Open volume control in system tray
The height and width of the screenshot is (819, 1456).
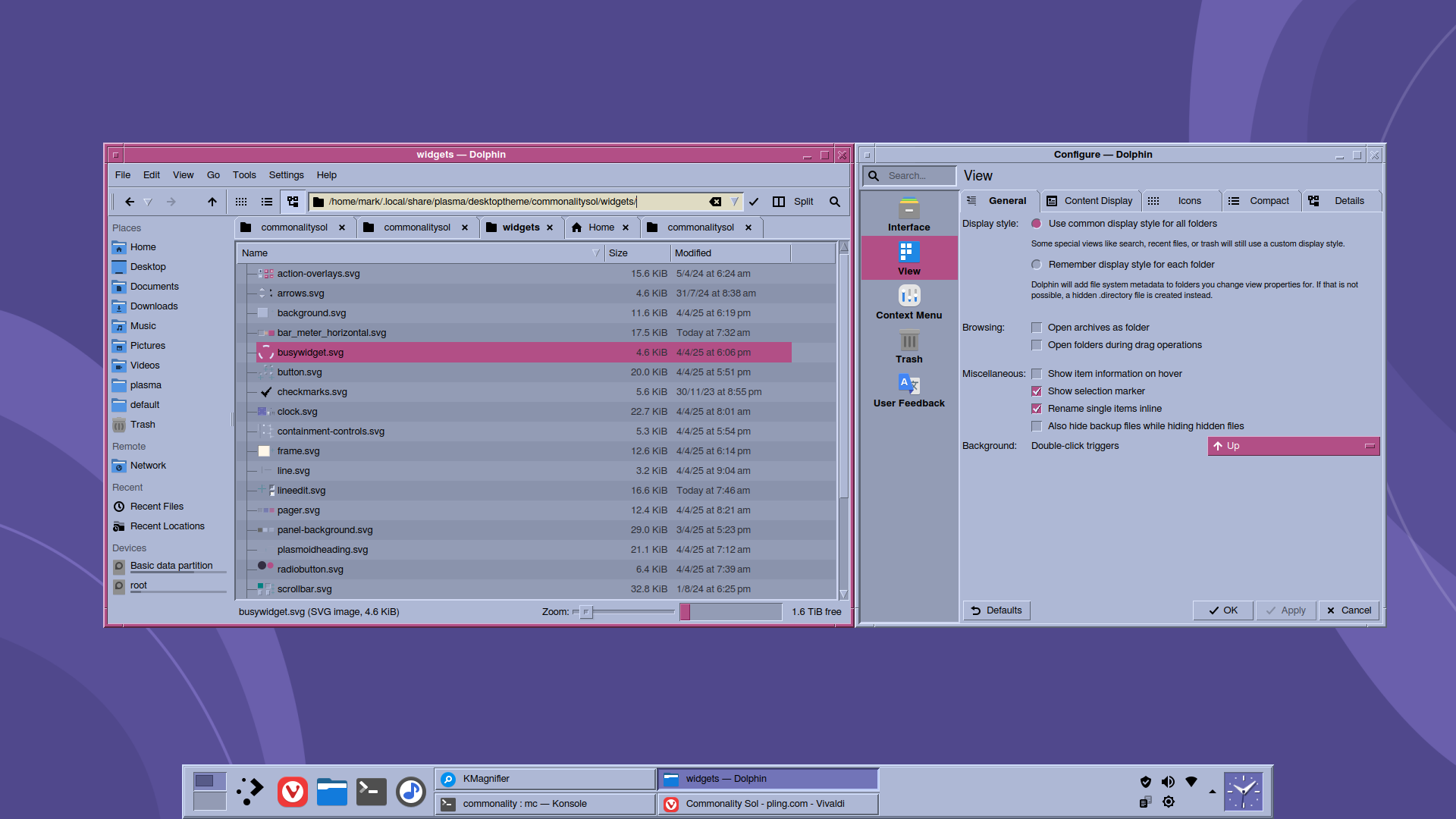pyautogui.click(x=1168, y=782)
